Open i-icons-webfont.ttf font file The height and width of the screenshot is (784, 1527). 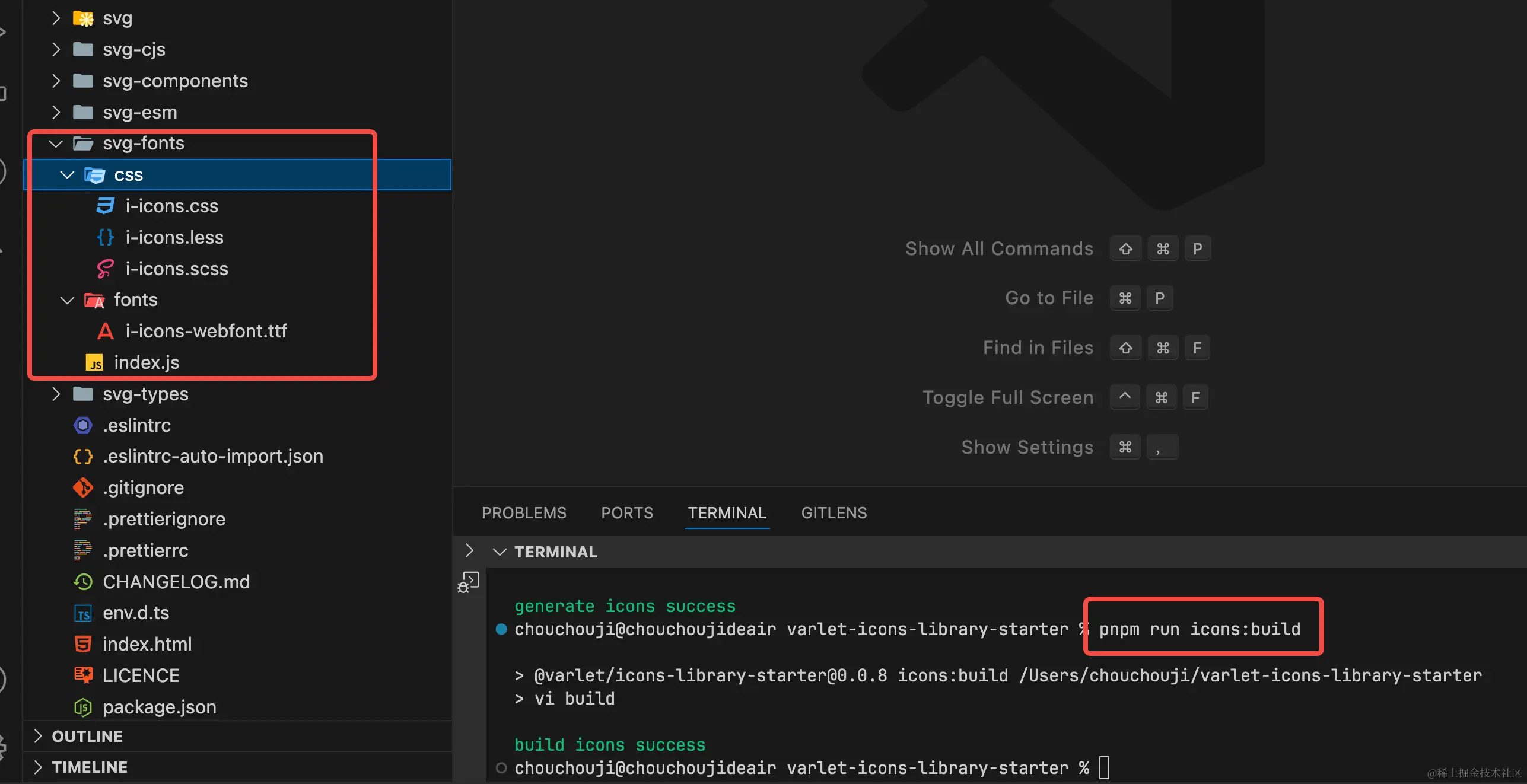[x=206, y=331]
